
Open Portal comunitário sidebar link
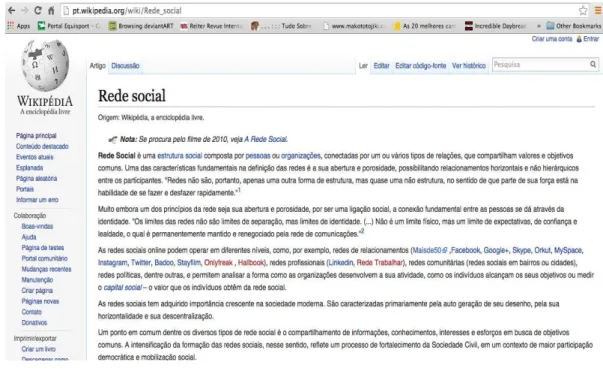point(45,259)
